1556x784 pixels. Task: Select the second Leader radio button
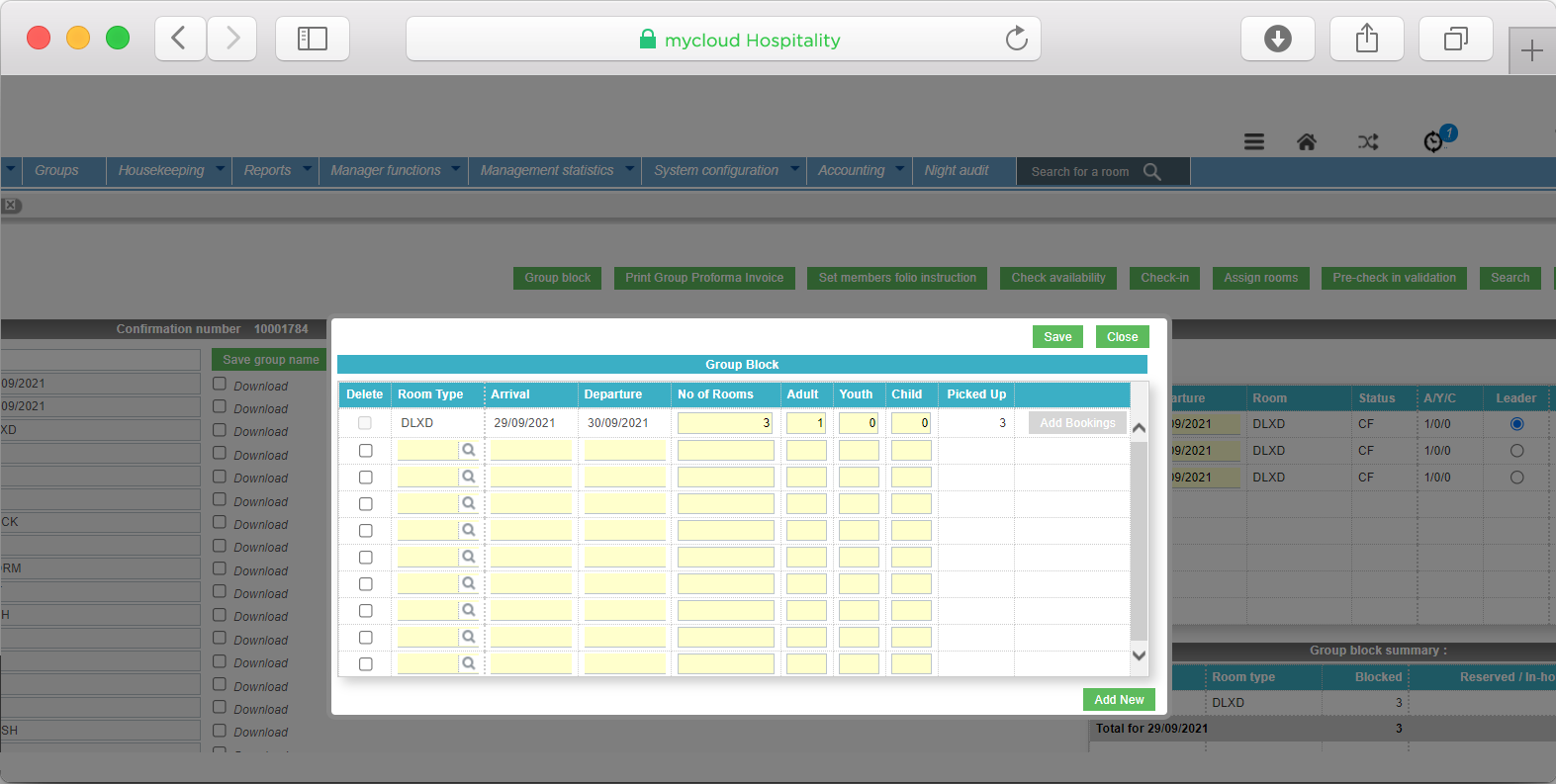tap(1516, 451)
